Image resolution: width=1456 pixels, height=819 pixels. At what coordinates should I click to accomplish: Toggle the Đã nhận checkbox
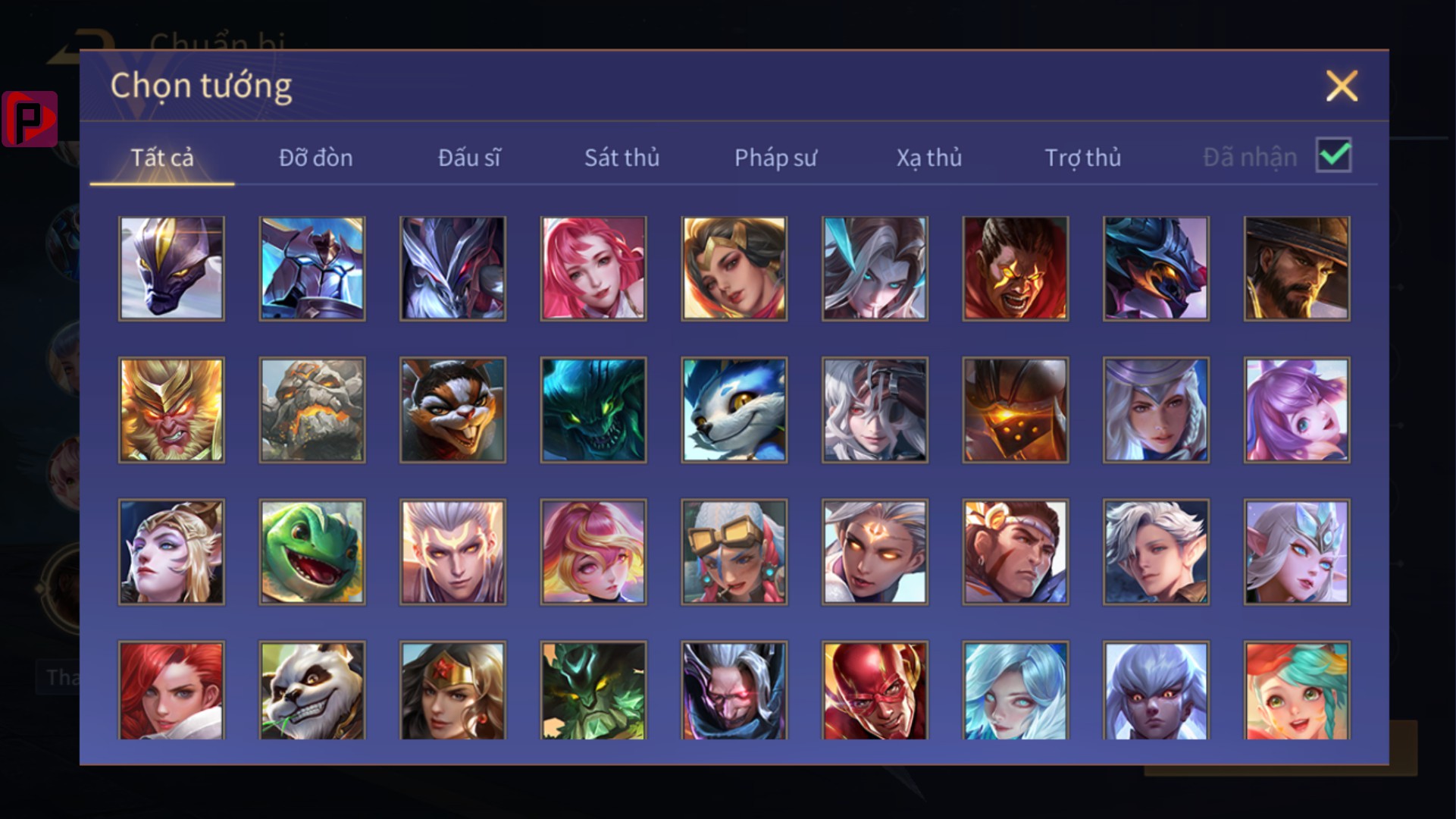tap(1333, 155)
